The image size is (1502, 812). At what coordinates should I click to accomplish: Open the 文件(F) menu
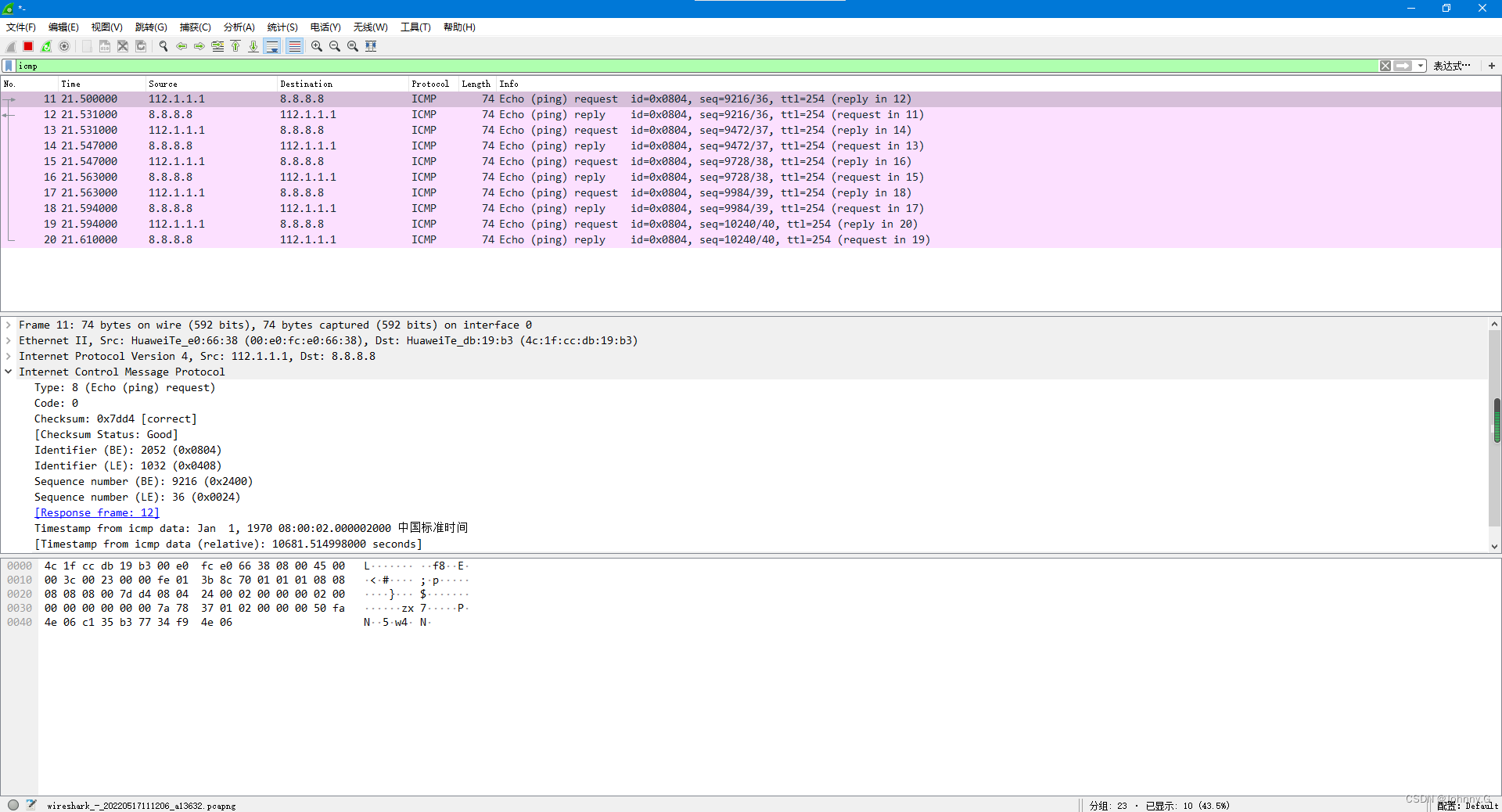tap(21, 27)
